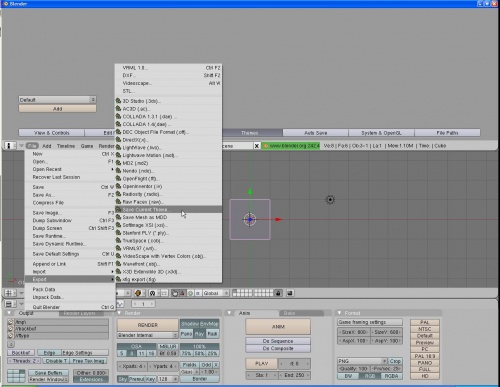500x387 pixels.
Task: Click the folder icon beside the /tmp\ output path
Action: (x=10, y=322)
